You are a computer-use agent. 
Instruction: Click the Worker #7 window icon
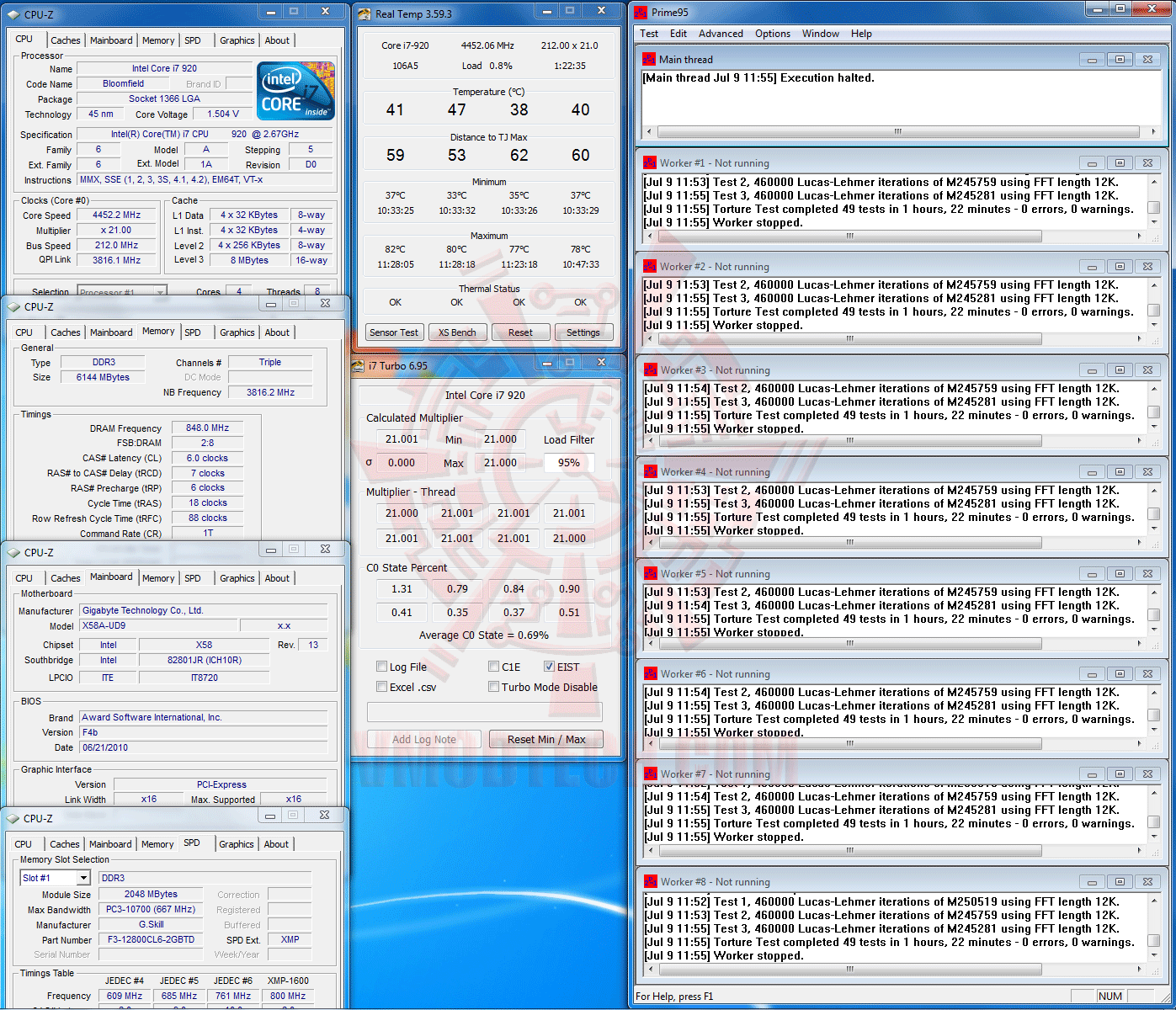[x=651, y=774]
